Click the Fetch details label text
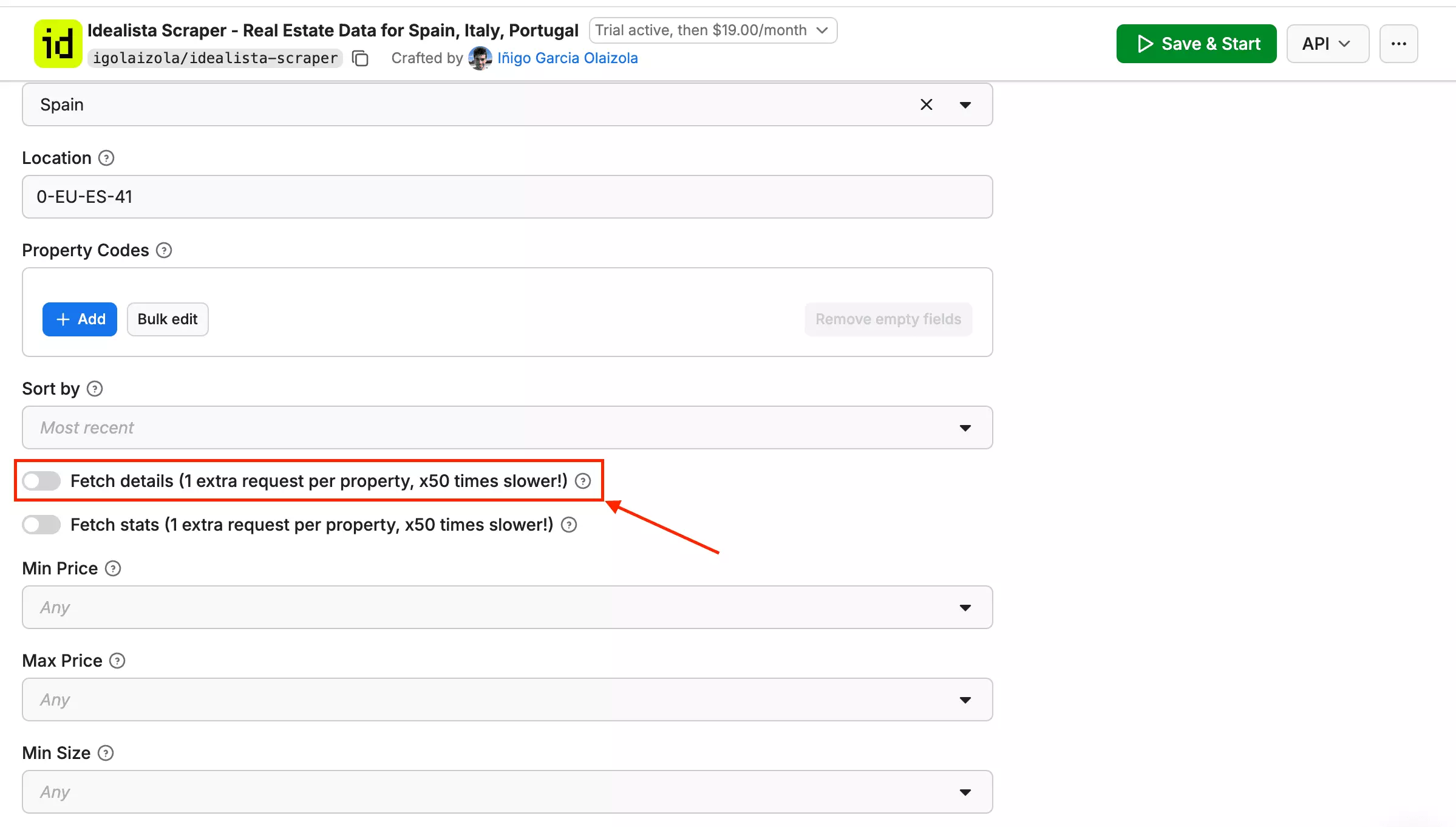Viewport: 1456px width, 827px height. [319, 481]
